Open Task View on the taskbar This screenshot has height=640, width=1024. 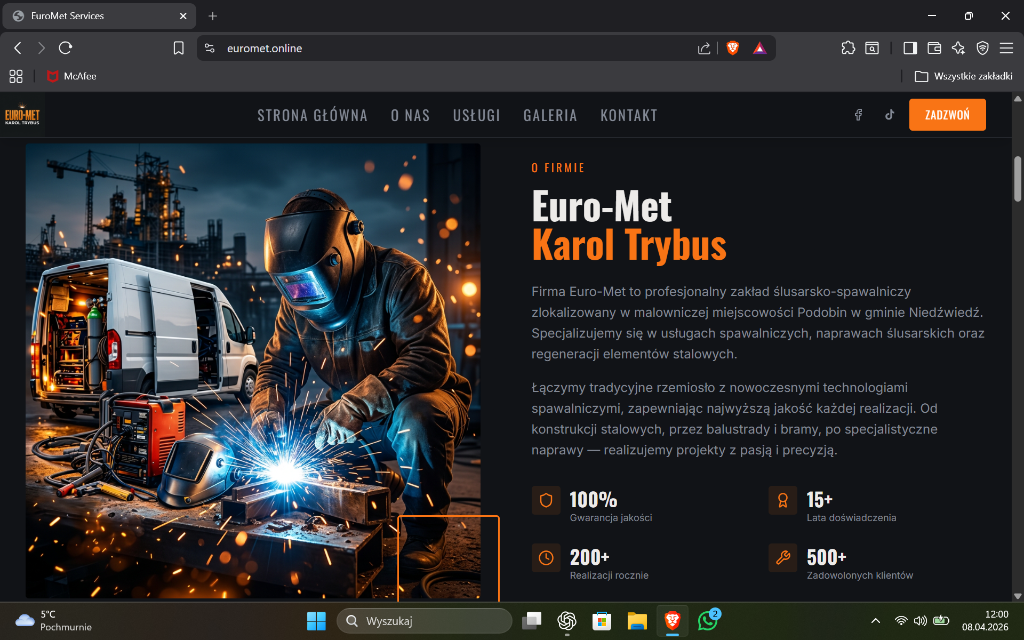click(532, 620)
